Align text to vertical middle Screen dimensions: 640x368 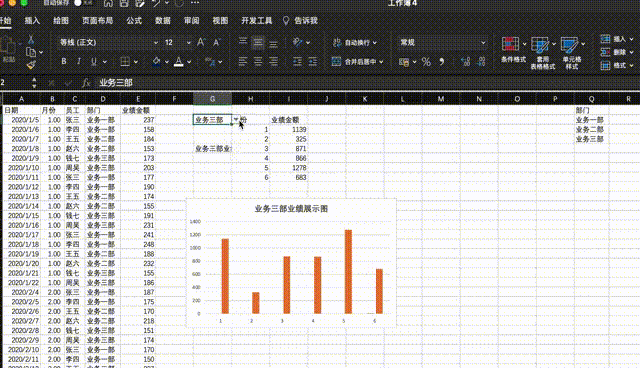coord(258,42)
